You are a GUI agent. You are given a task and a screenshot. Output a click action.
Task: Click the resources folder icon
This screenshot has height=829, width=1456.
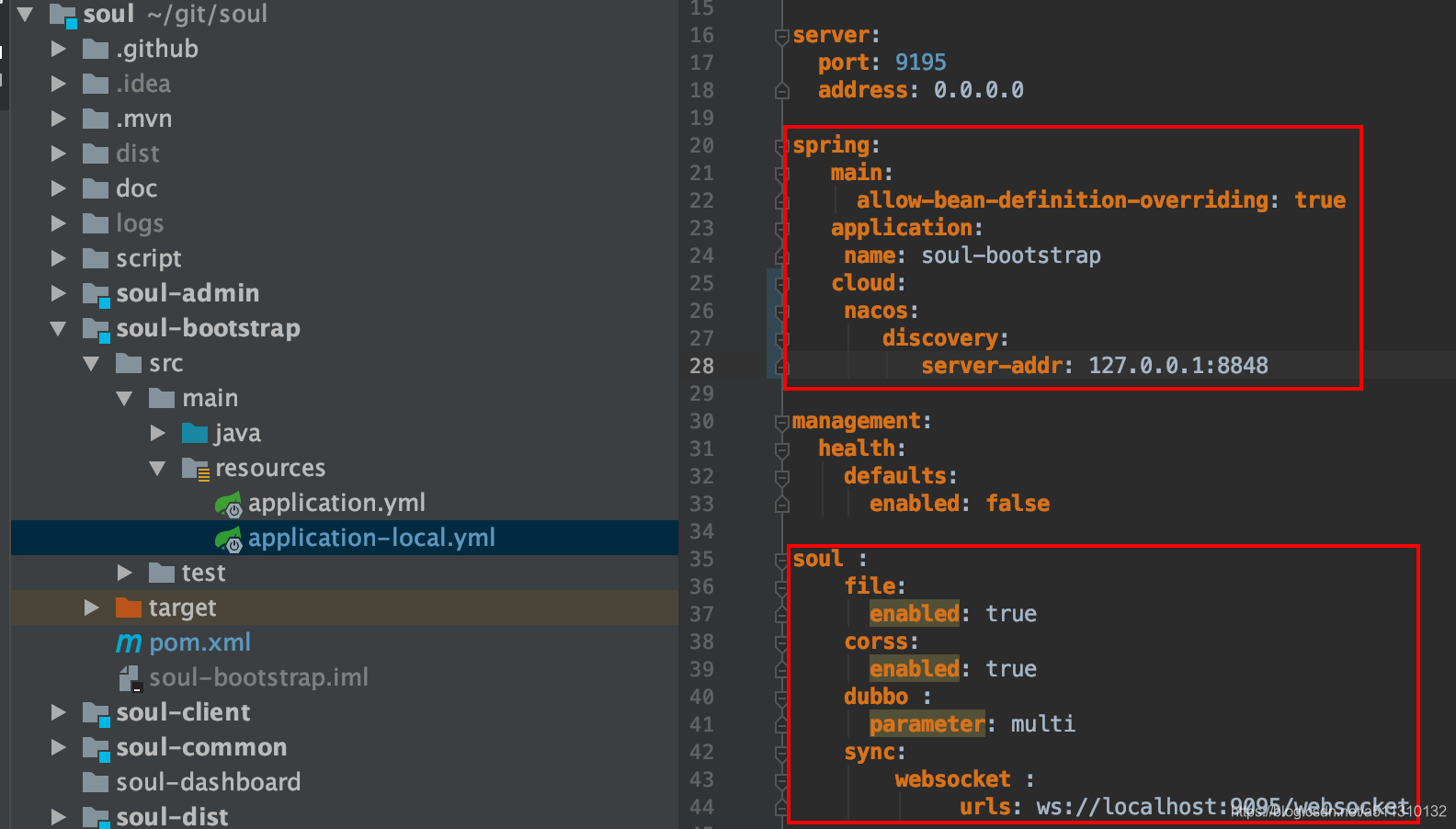(196, 469)
